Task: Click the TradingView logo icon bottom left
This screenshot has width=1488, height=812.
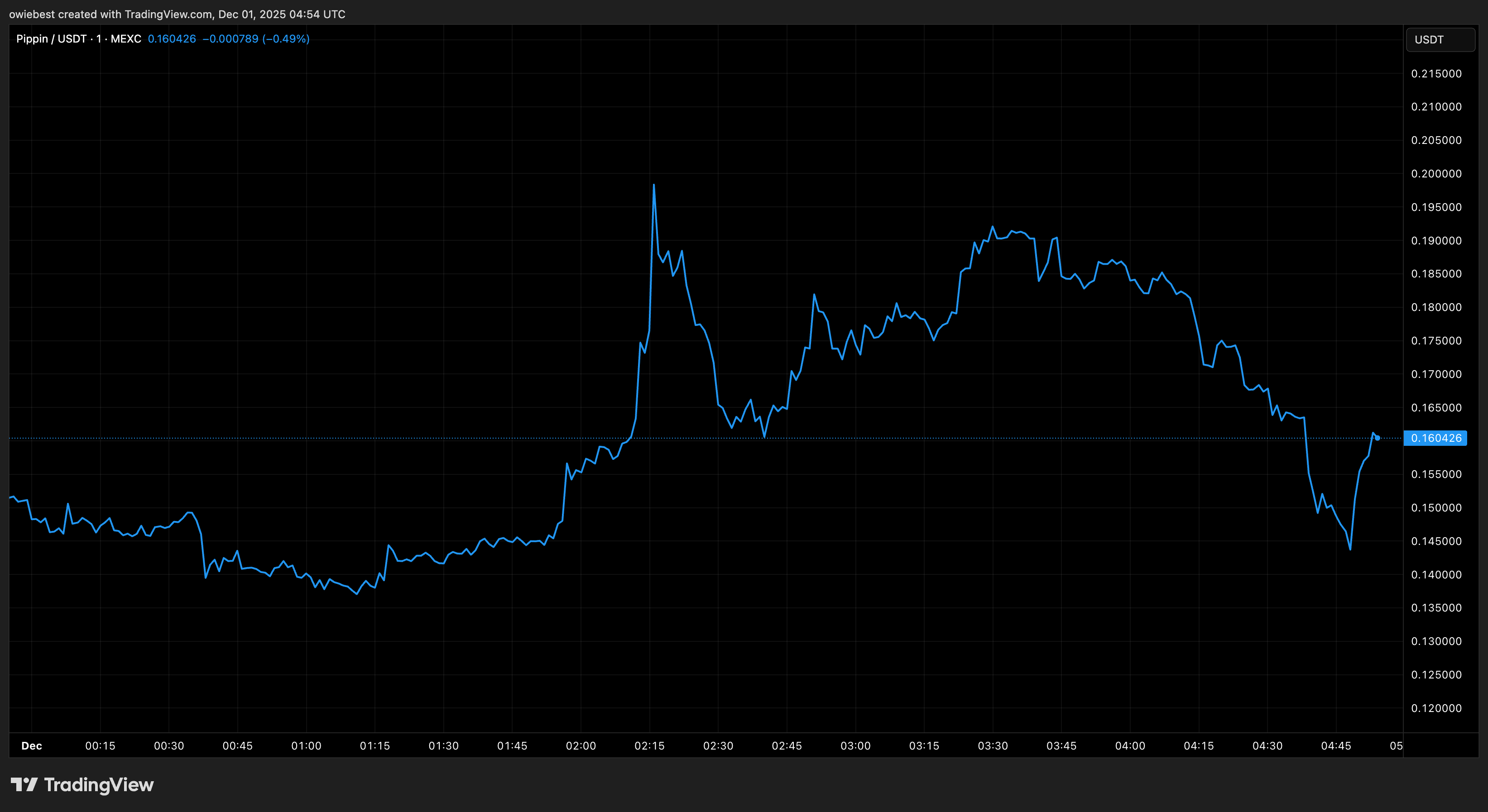Action: pyautogui.click(x=25, y=784)
